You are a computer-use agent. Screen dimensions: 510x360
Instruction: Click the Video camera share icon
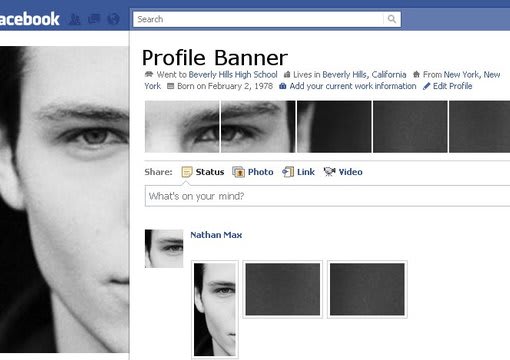coord(329,172)
